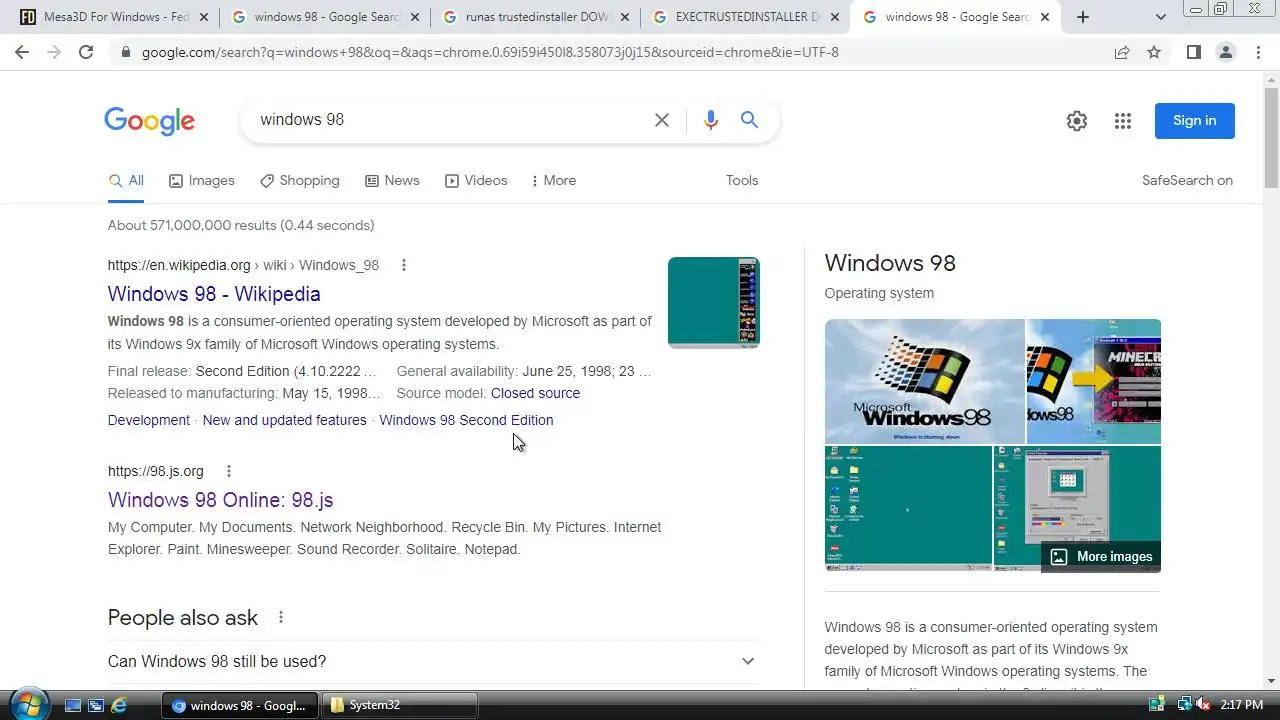
Task: Switch to the runas trustedinstaller tab
Action: [x=537, y=17]
